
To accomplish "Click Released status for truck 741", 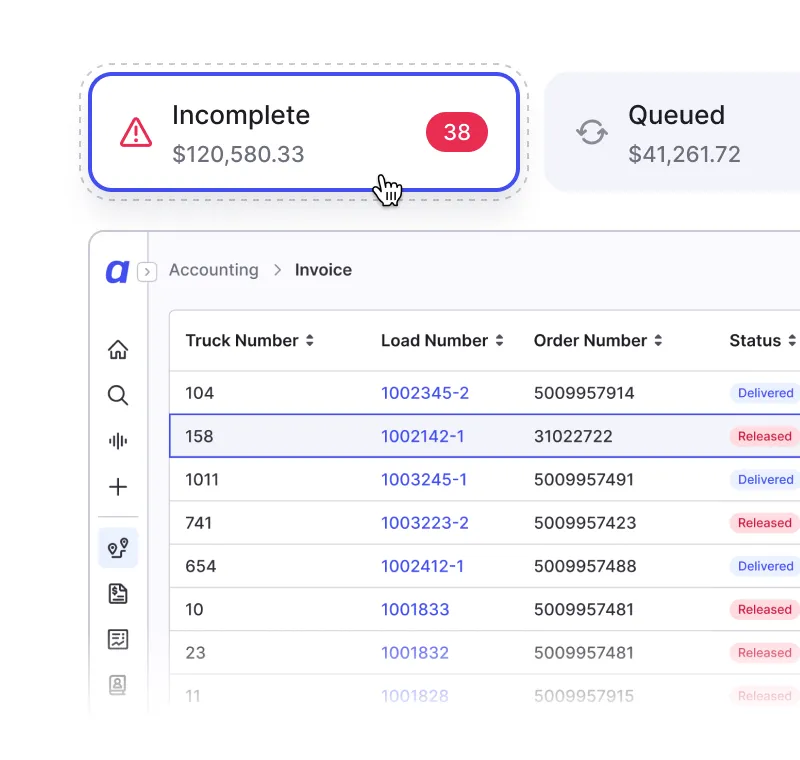I will [764, 523].
